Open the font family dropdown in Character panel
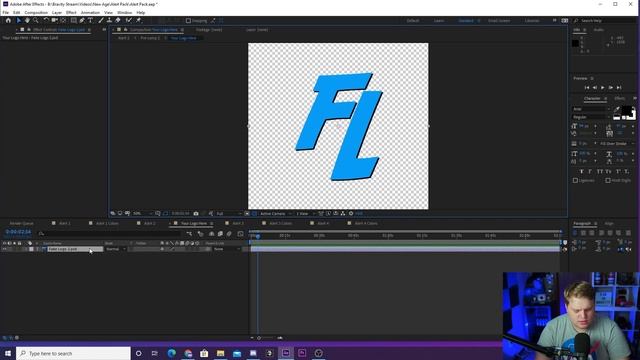The height and width of the screenshot is (360, 640). (591, 109)
